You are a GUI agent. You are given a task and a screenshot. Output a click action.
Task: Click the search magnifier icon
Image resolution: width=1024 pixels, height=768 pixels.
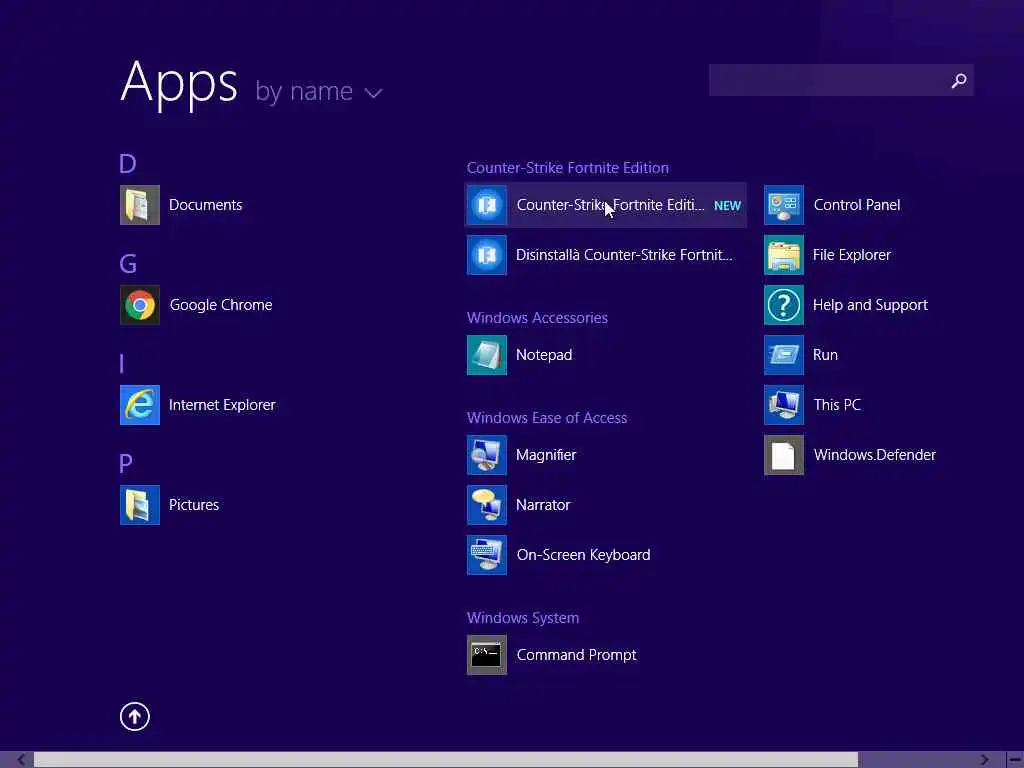point(959,80)
